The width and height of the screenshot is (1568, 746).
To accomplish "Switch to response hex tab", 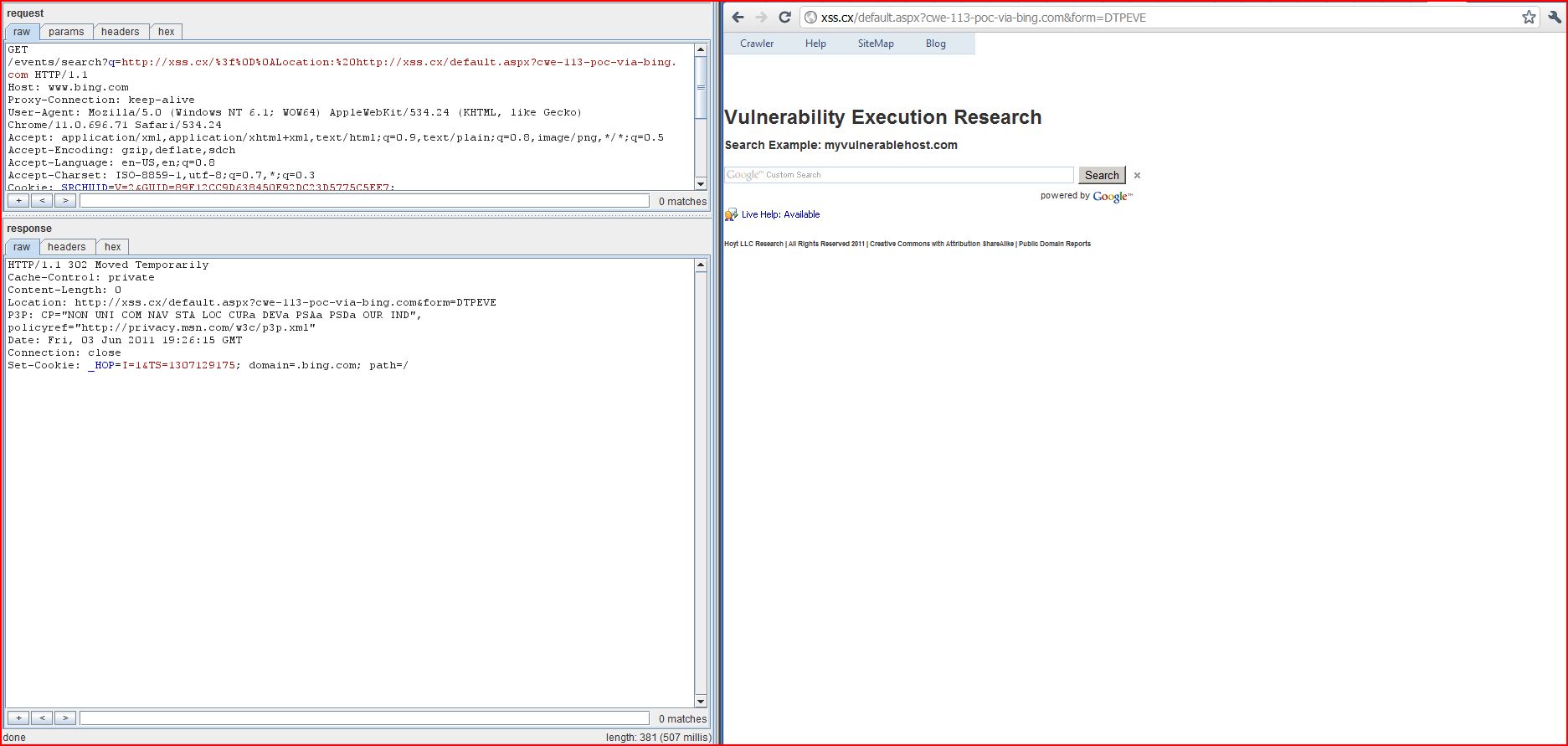I will pos(113,247).
